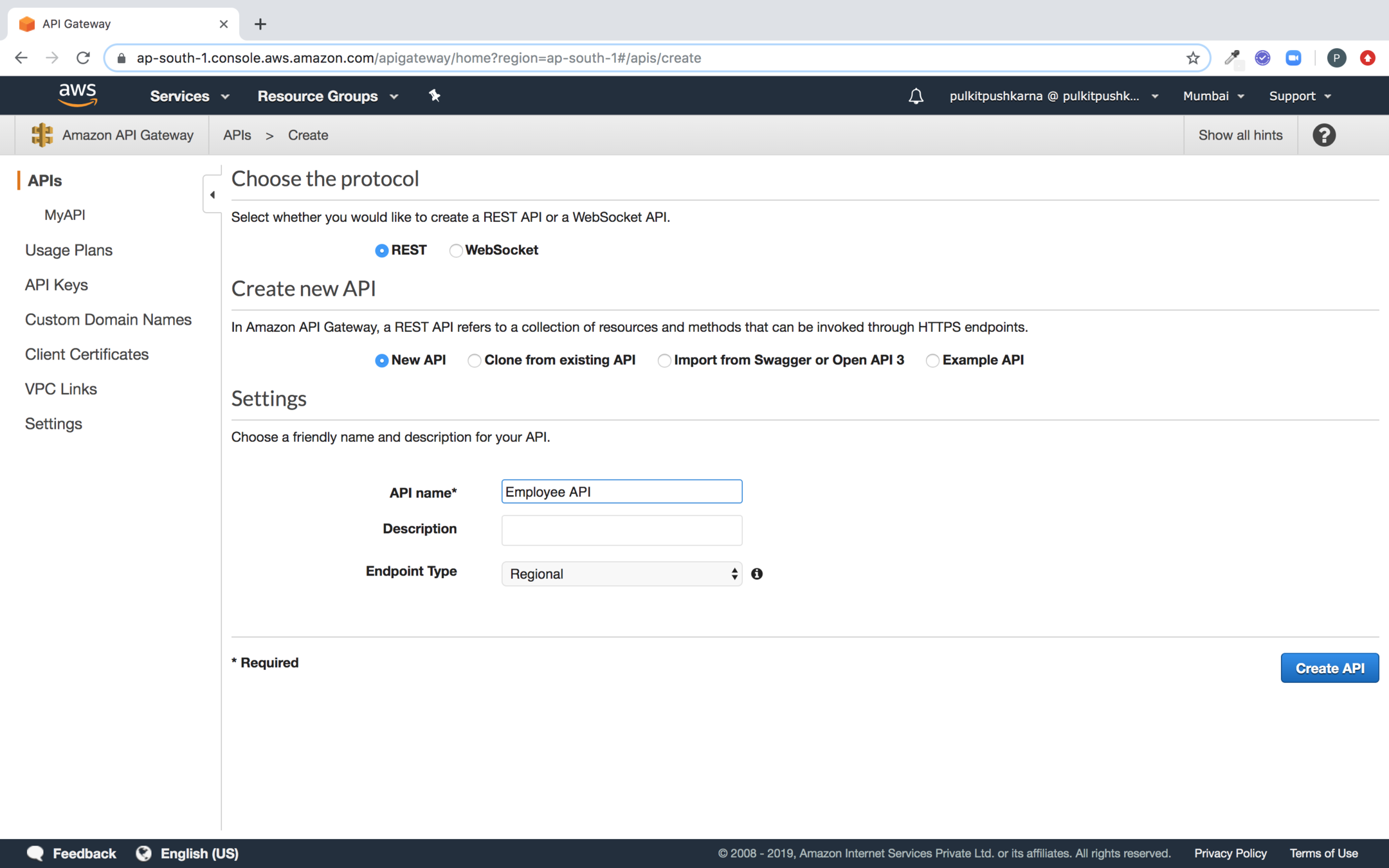Collapse the left sidebar arrow
Viewport: 1389px width, 868px height.
[x=212, y=194]
